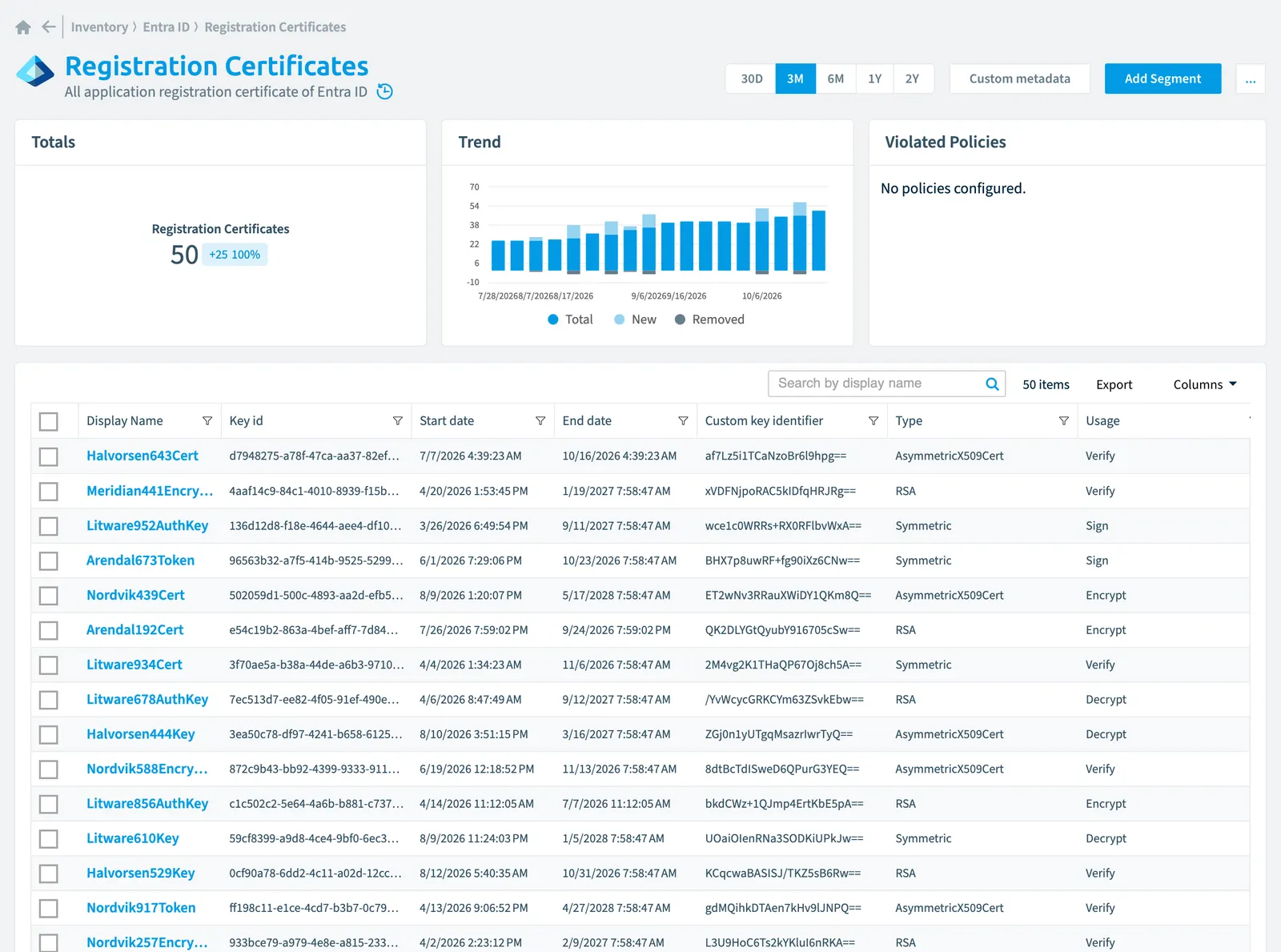Select the 6M time range
This screenshot has width=1281, height=952.
[x=836, y=78]
